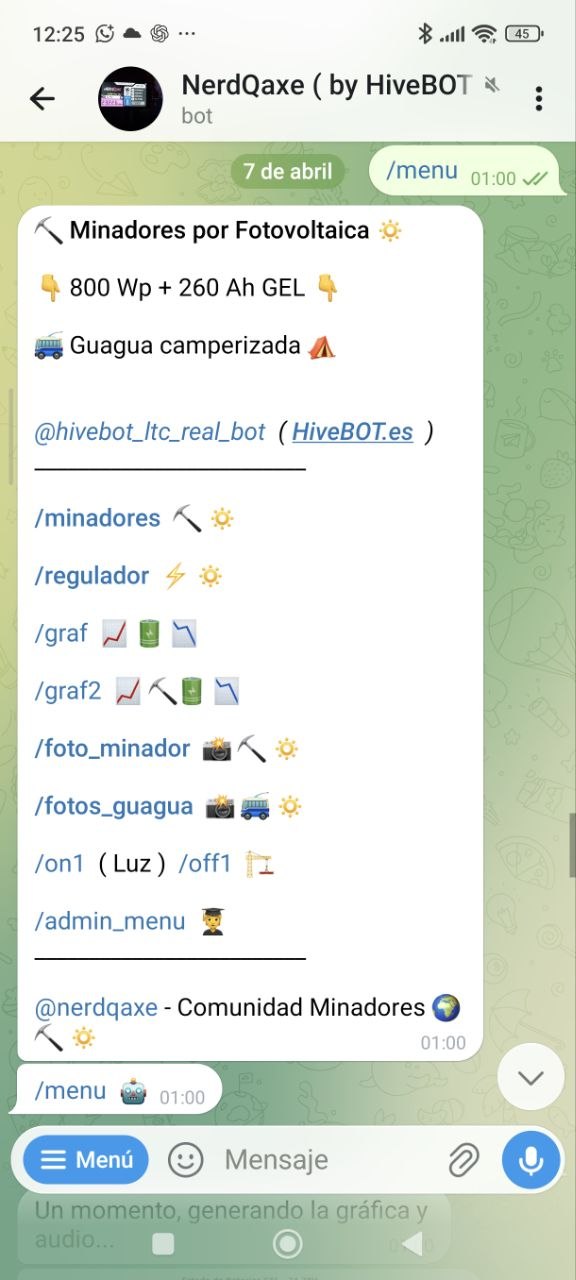Open the blue Menú bot commands button
Screen dimensions: 576x1280
pyautogui.click(x=86, y=1160)
